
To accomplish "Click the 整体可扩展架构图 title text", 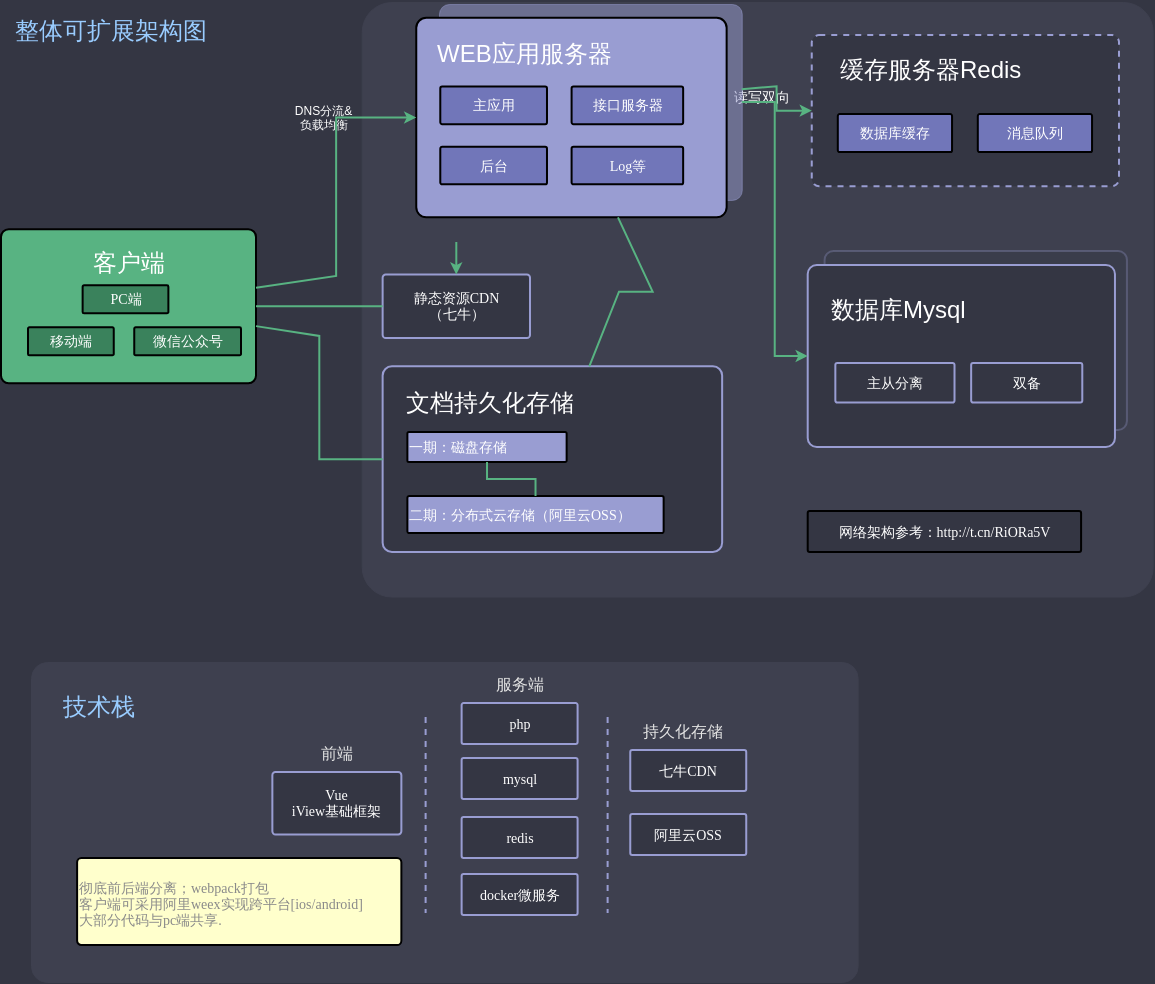I will click(110, 31).
